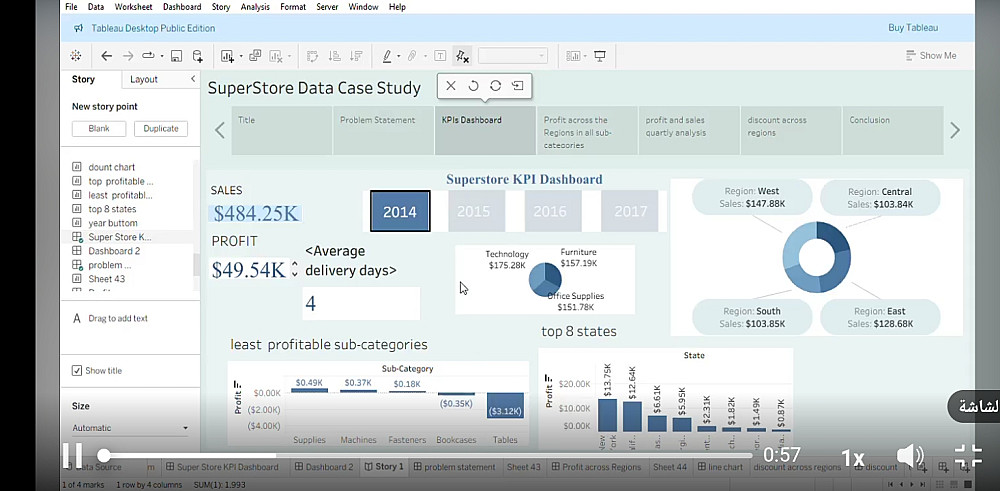Screen dimensions: 1000x491
Task: Click the New Data Source cylinder icon
Action: (198, 56)
